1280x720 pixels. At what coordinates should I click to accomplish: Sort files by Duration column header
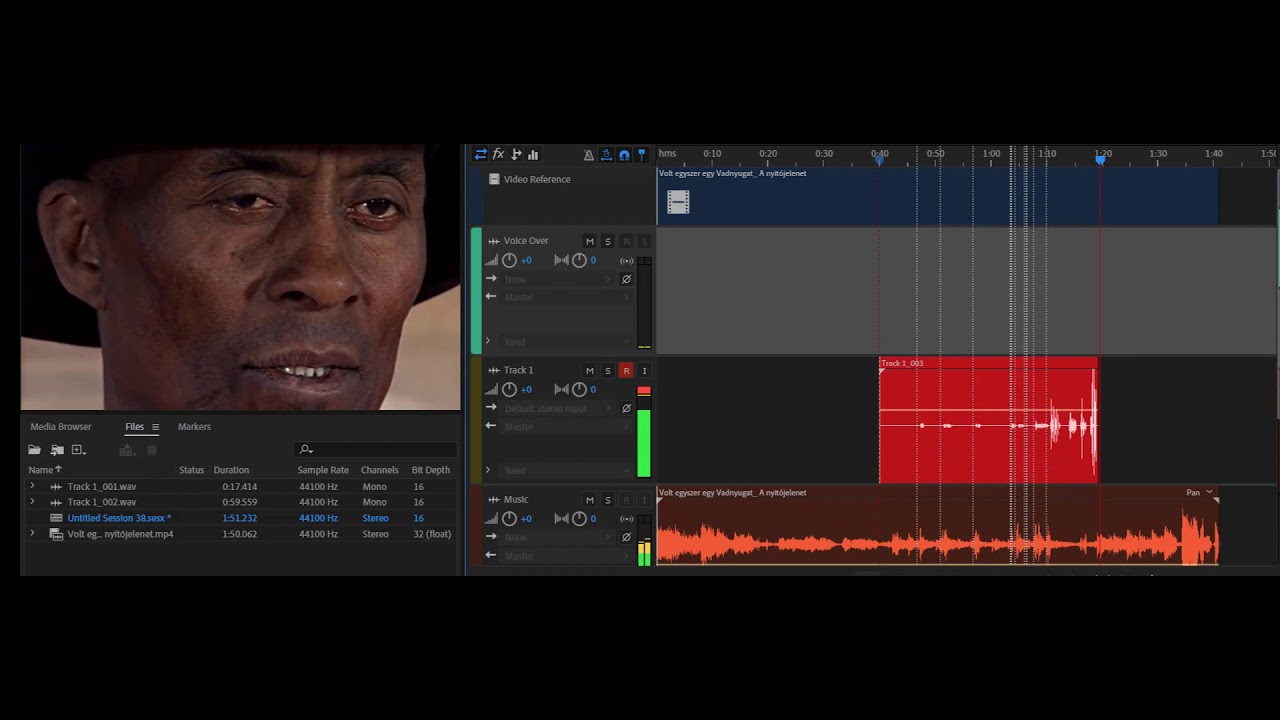[231, 470]
